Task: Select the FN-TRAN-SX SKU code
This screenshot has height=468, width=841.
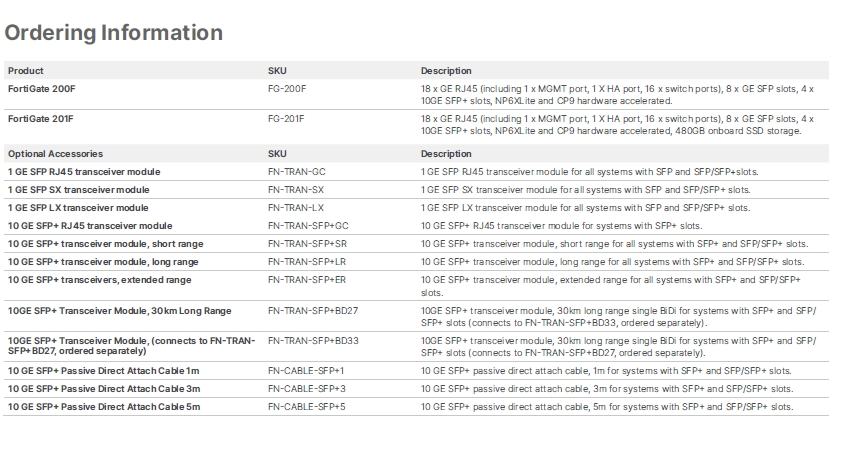Action: coord(296,190)
